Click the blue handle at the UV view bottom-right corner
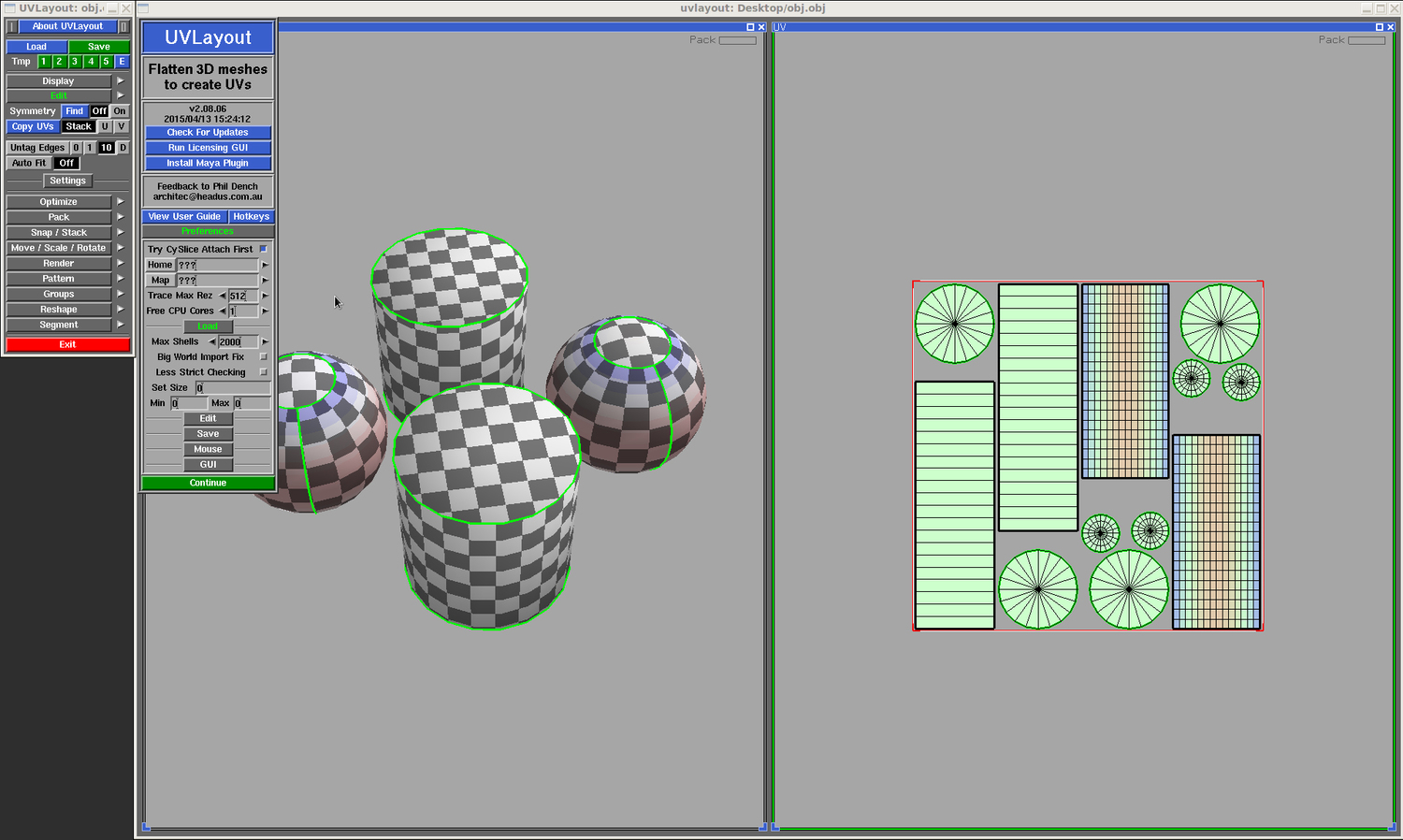The image size is (1403, 840). [x=1393, y=827]
